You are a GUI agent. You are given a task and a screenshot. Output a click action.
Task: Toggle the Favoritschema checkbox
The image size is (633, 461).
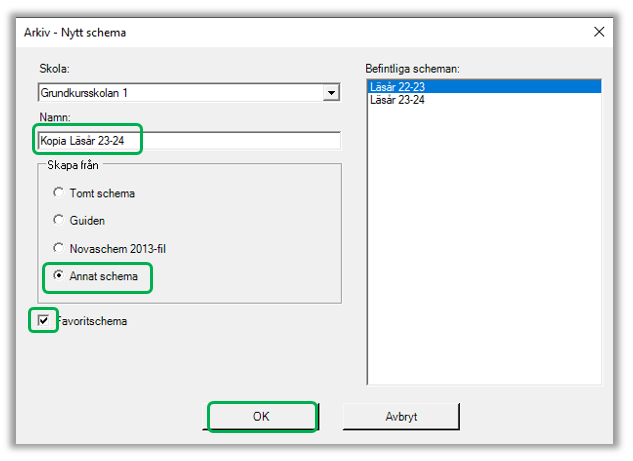(x=42, y=321)
